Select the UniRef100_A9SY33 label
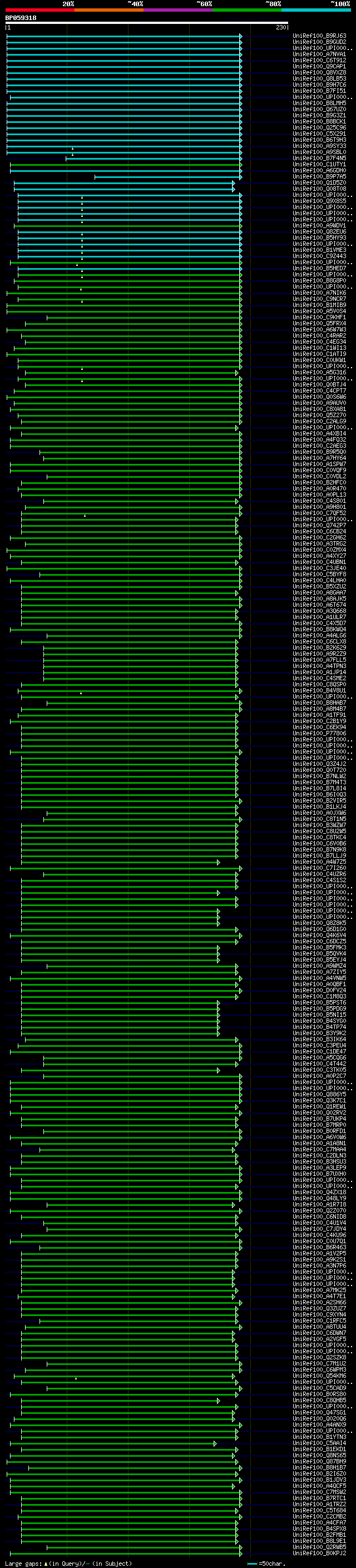The width and height of the screenshot is (356, 1568). point(319,146)
